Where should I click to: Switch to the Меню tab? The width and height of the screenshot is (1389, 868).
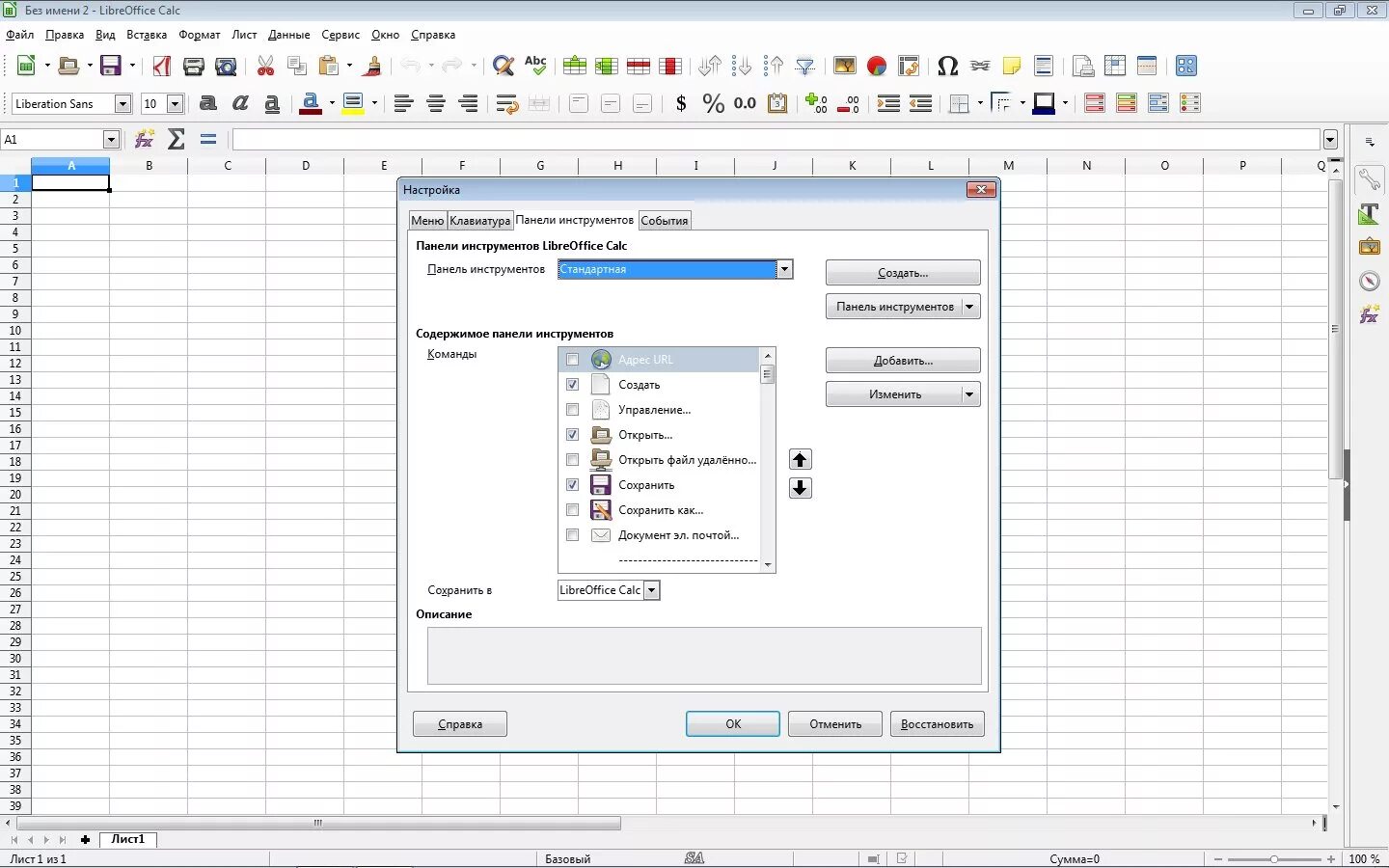427,220
